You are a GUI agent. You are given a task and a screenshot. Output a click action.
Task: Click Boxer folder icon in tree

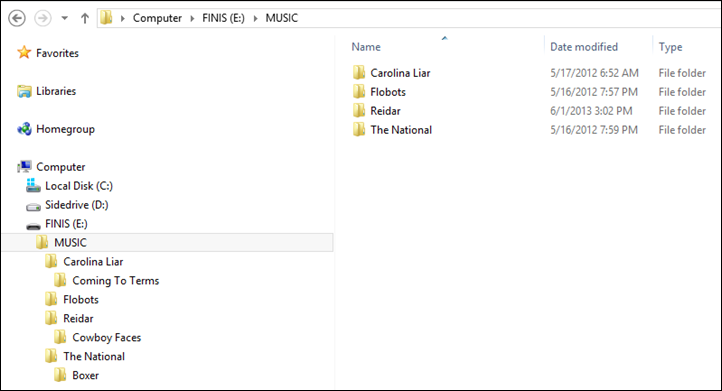pos(60,374)
